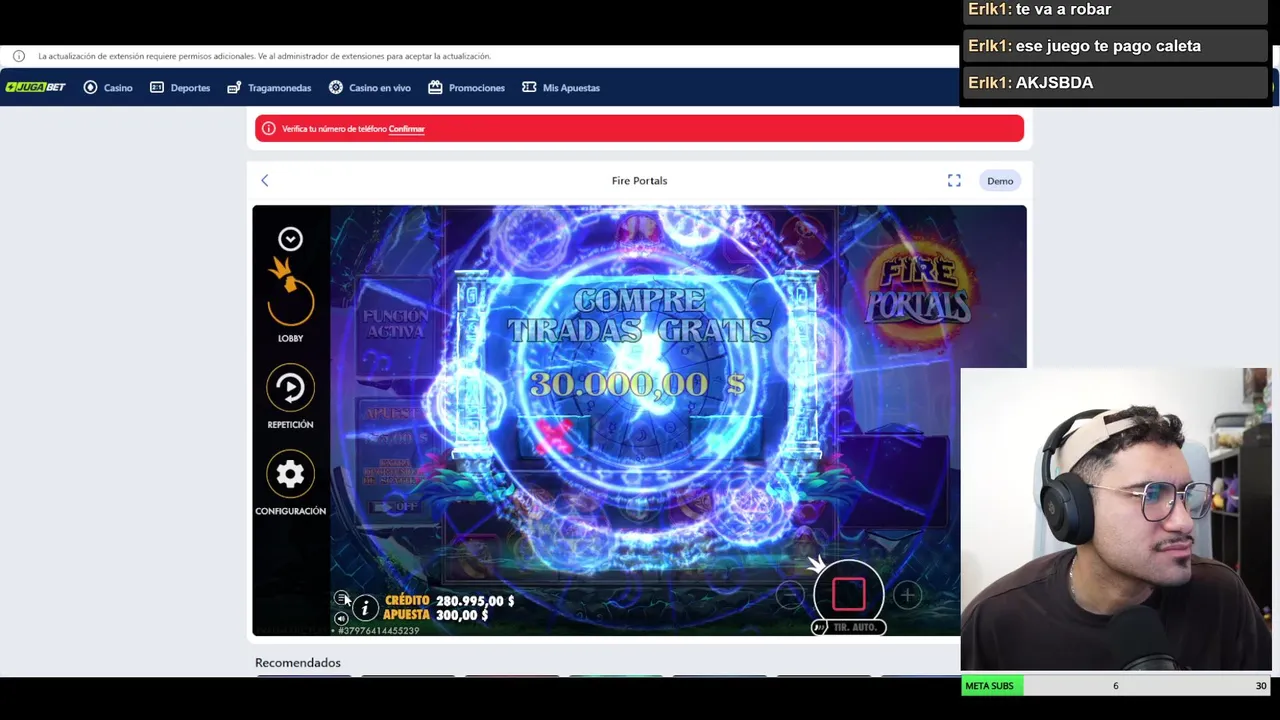Open Casino en vivo
This screenshot has width=1280, height=720.
click(370, 88)
